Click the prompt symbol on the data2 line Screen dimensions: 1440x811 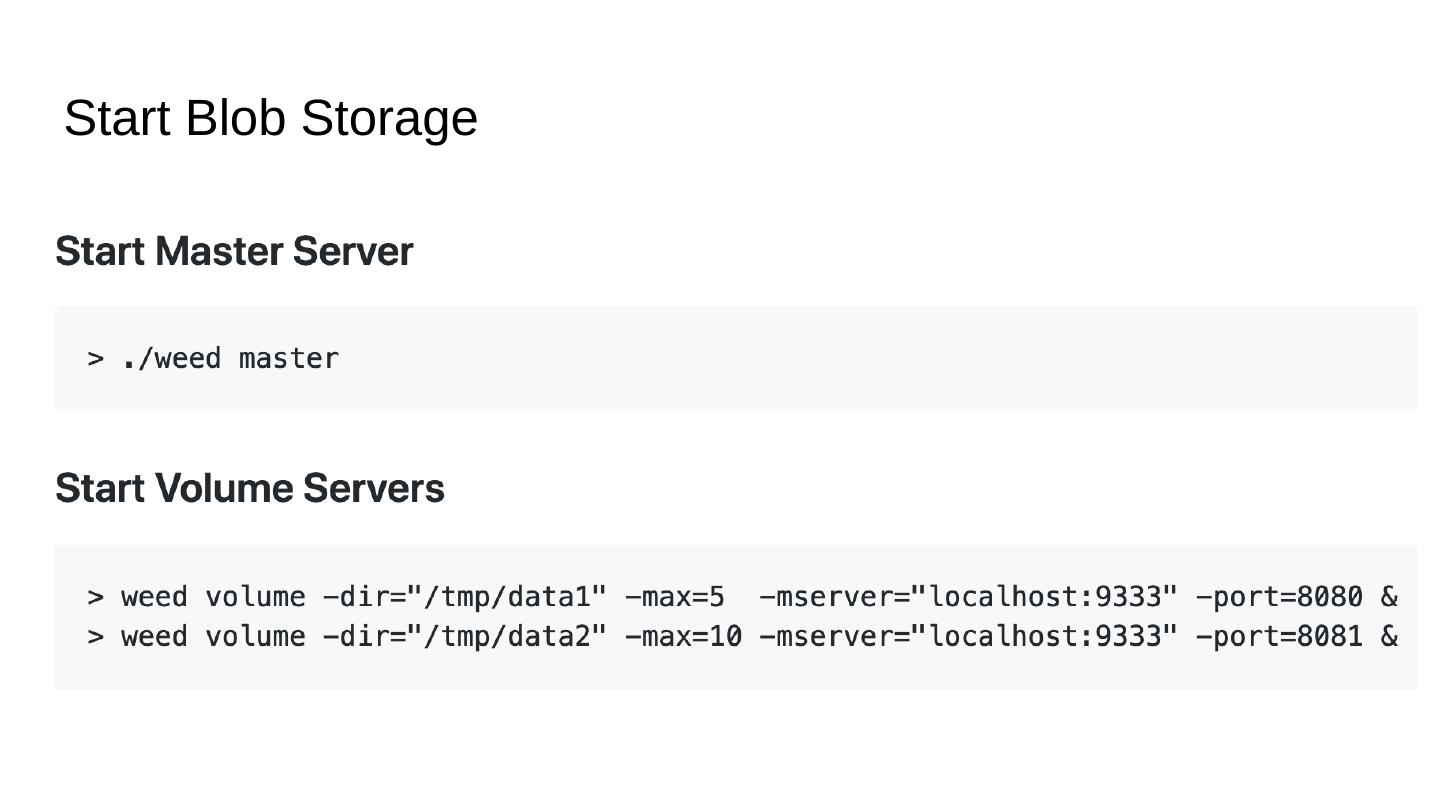point(96,636)
